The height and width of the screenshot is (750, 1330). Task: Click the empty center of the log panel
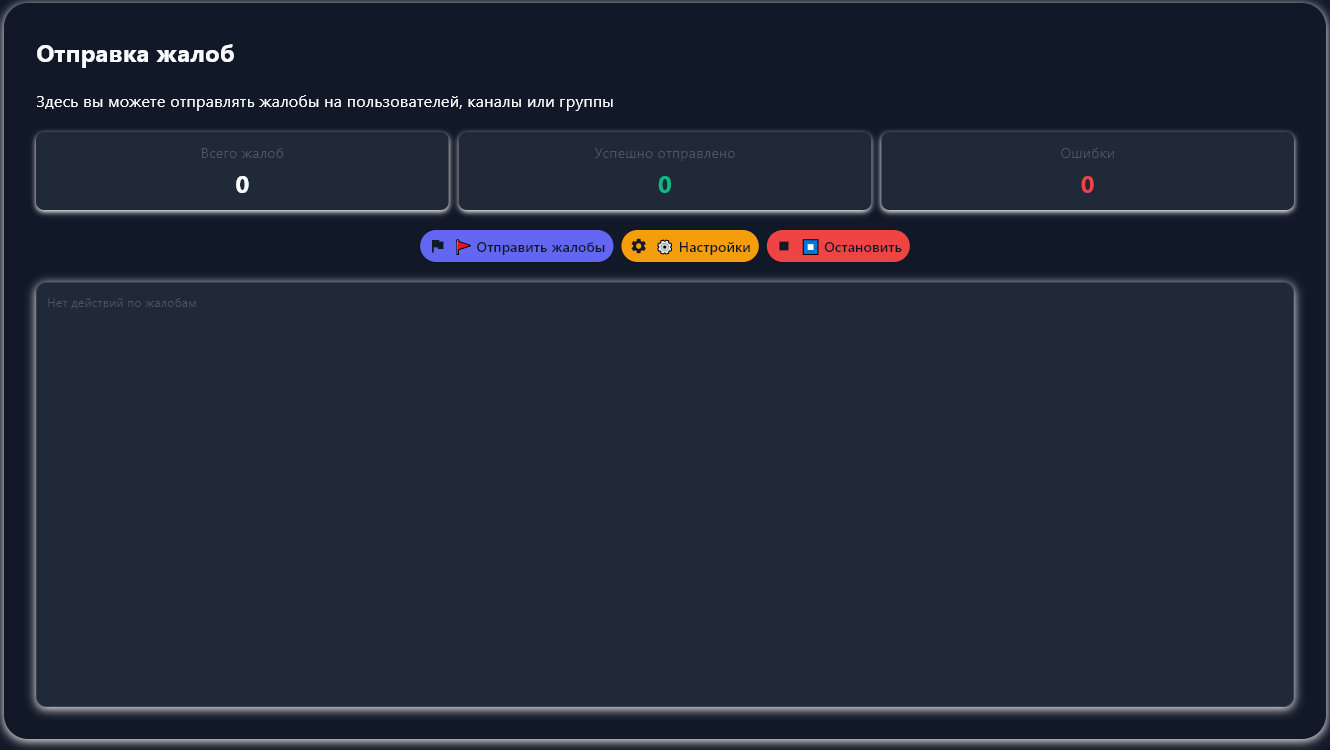665,495
